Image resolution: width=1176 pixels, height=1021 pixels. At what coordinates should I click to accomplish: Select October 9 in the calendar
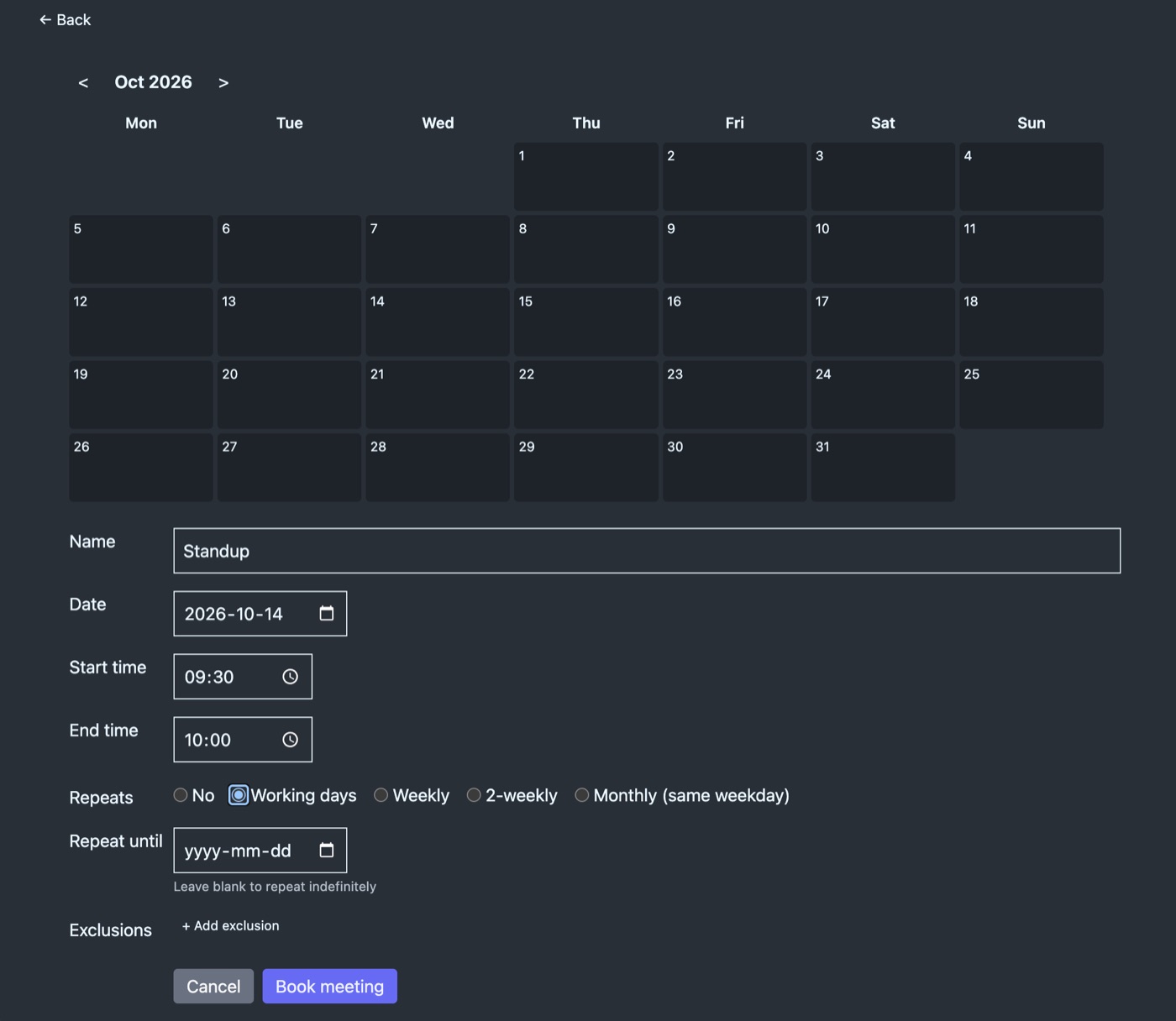735,249
